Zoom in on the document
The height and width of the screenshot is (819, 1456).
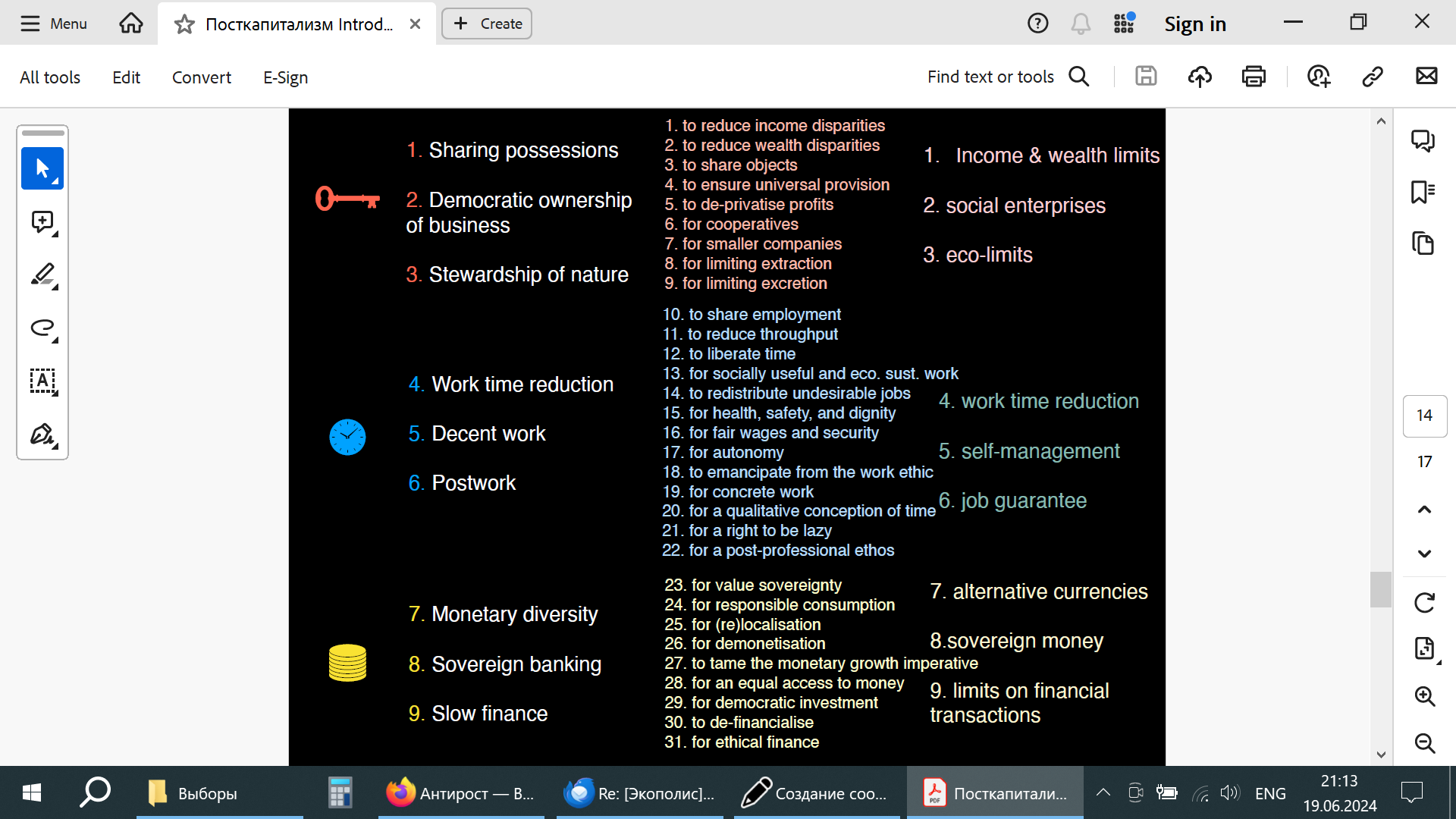point(1424,696)
